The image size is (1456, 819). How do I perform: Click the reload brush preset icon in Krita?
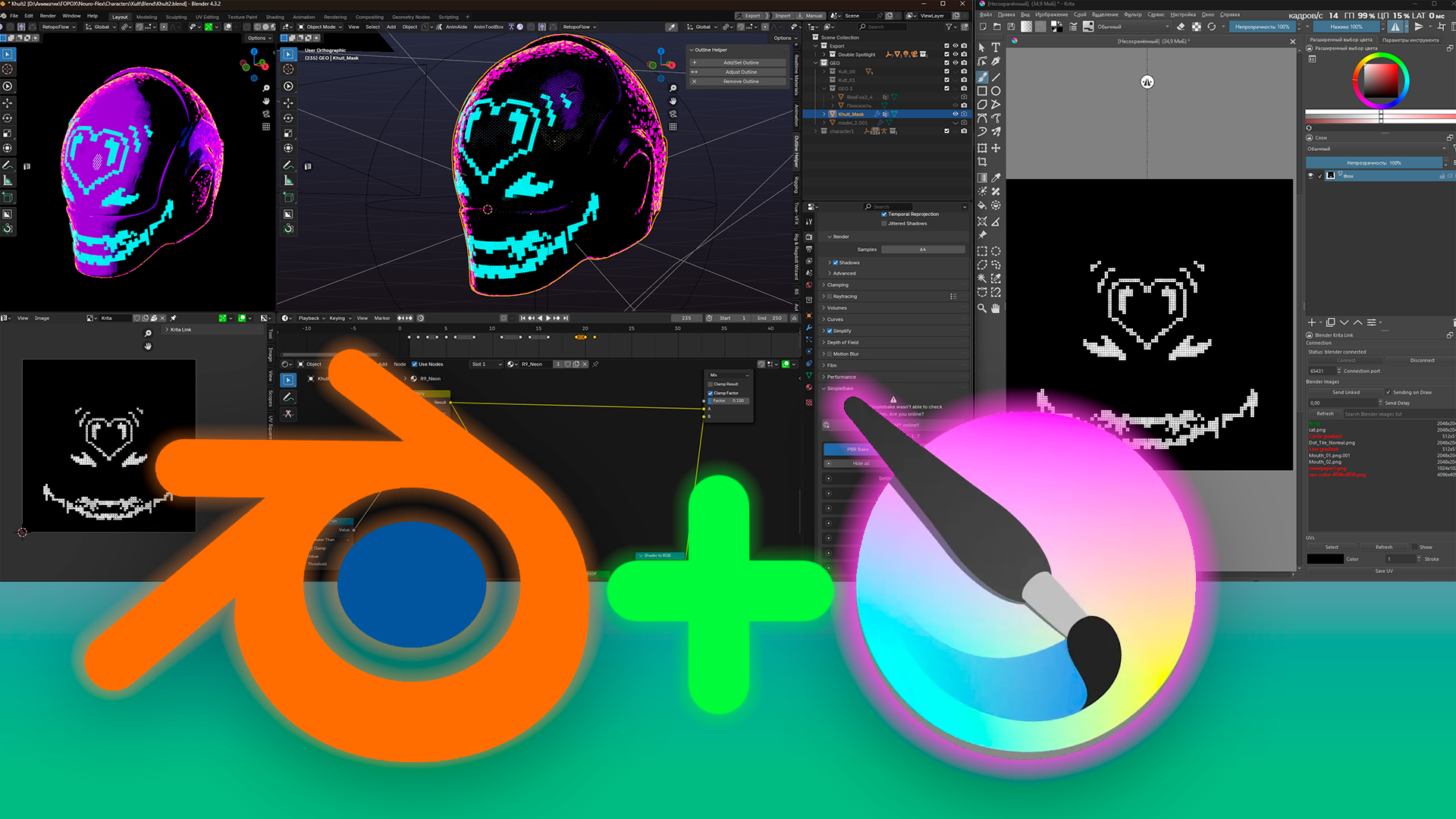[1212, 27]
